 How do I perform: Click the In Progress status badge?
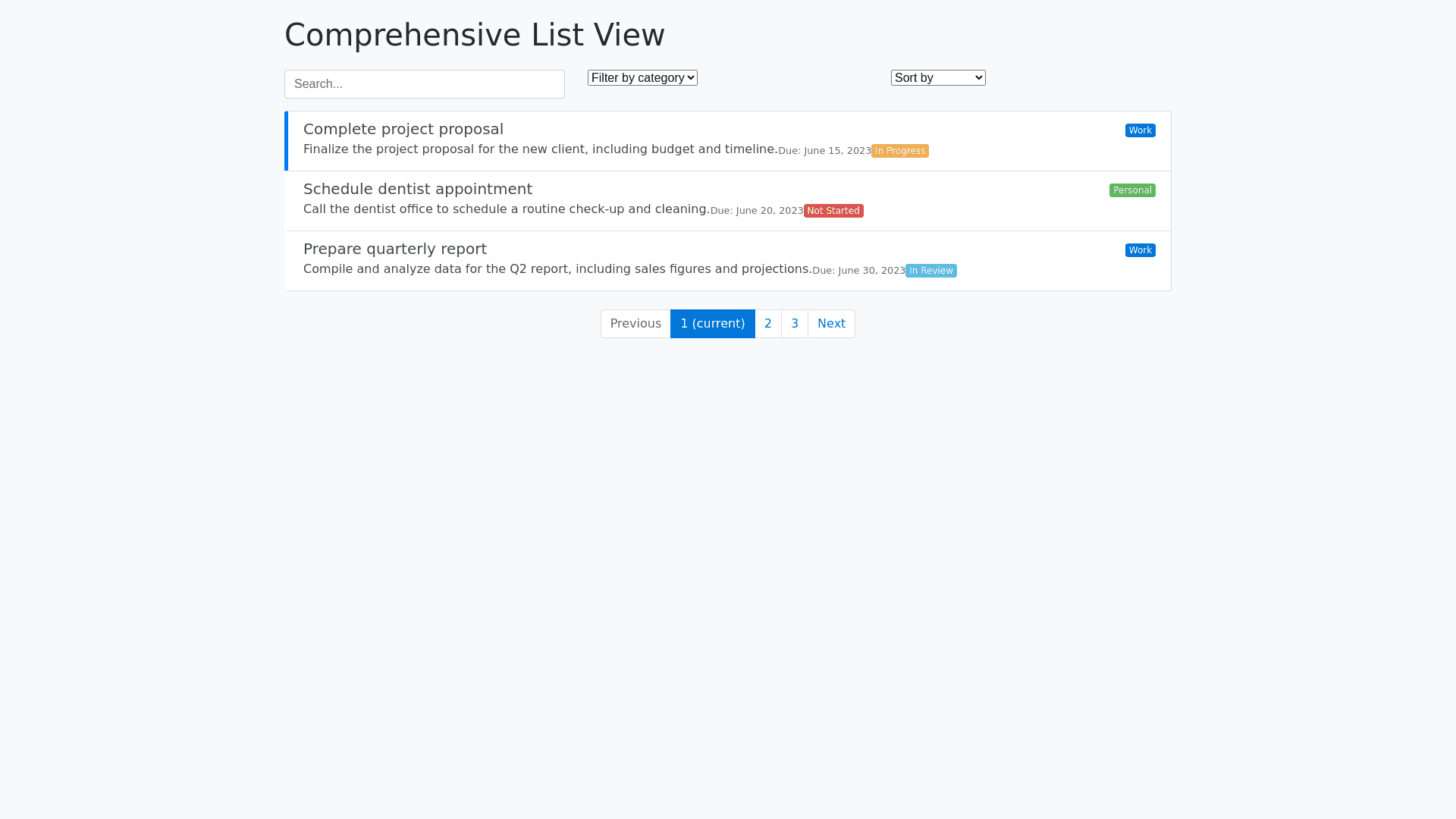coord(899,151)
